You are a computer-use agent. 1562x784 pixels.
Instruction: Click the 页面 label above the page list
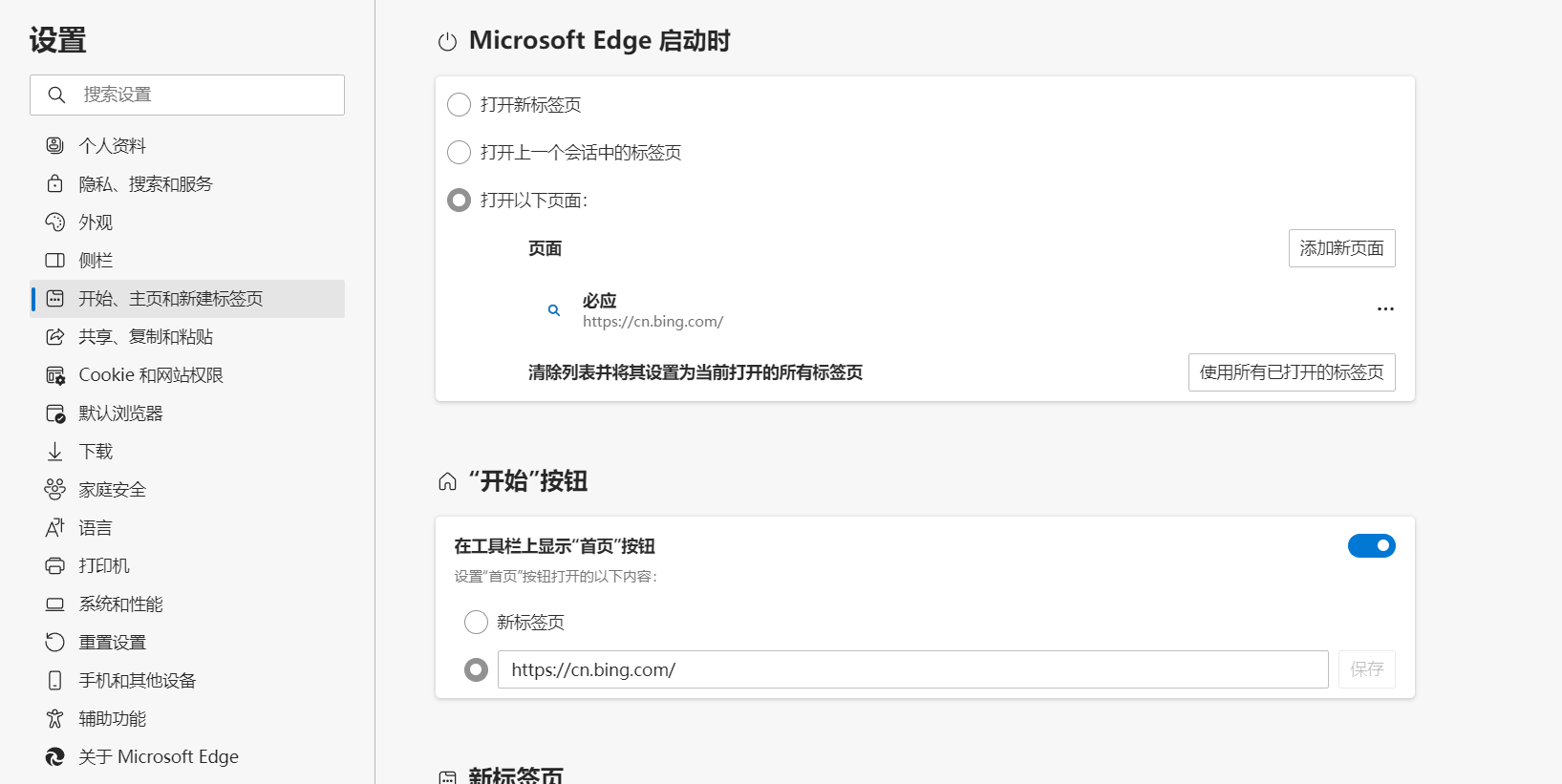[x=545, y=248]
